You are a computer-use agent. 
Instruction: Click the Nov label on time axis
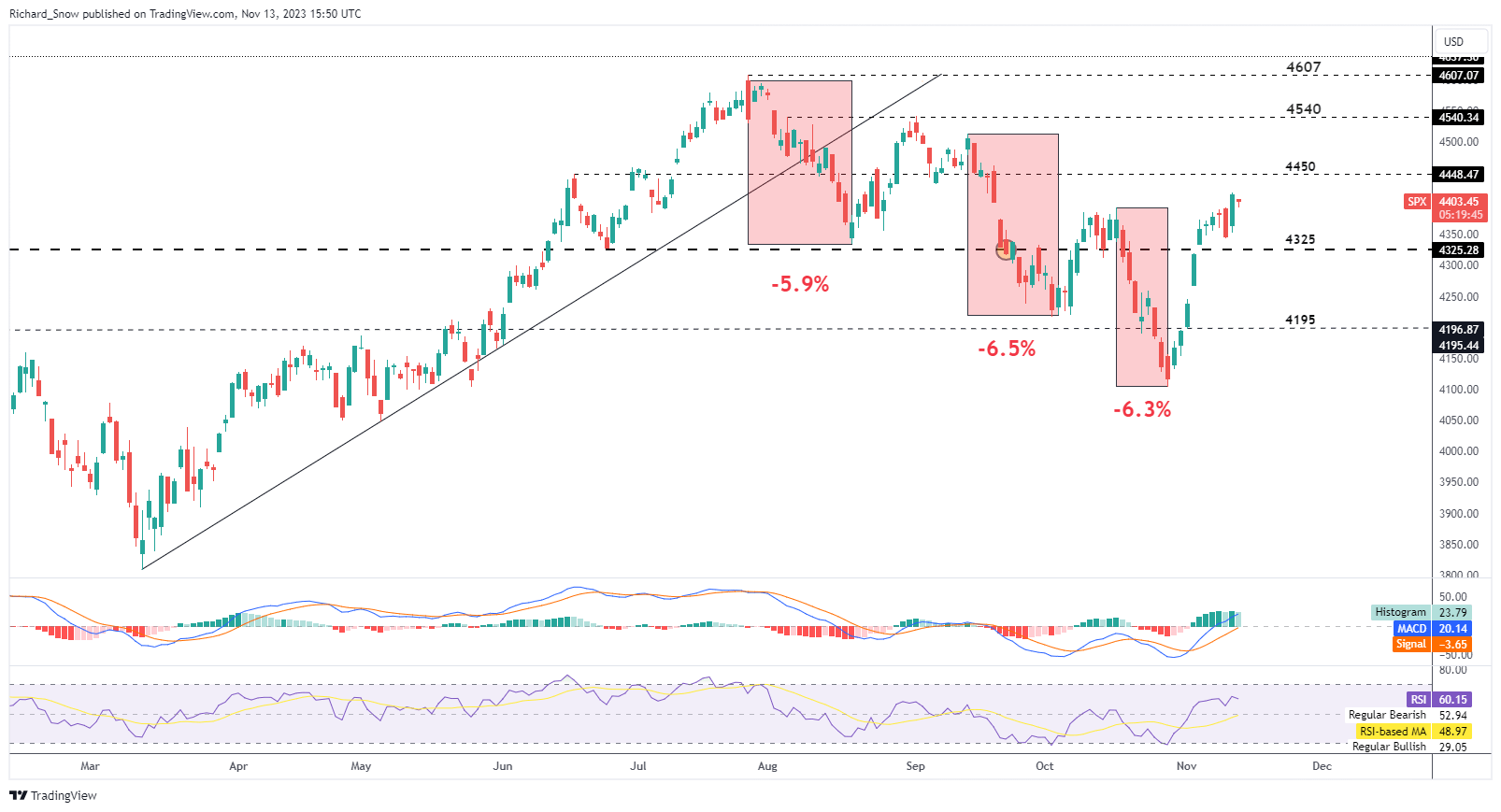1186,766
